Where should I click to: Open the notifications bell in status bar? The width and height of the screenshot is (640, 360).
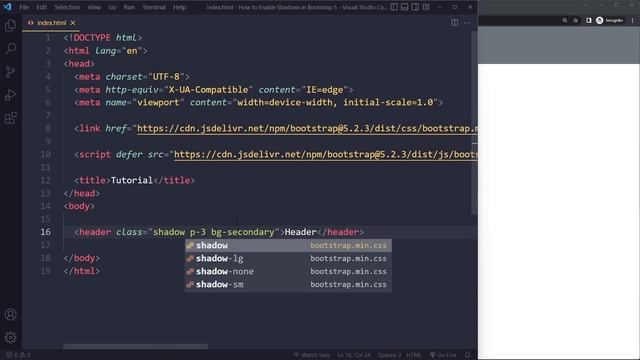468,355
